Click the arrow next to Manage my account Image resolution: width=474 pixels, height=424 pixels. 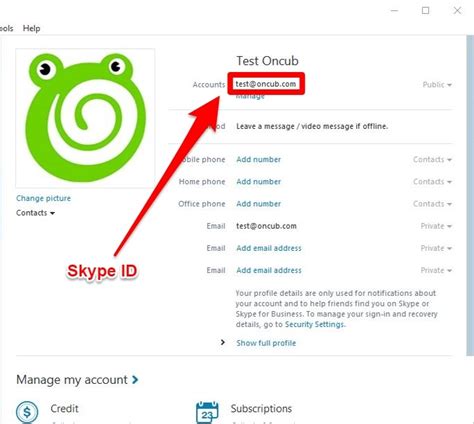pyautogui.click(x=135, y=380)
